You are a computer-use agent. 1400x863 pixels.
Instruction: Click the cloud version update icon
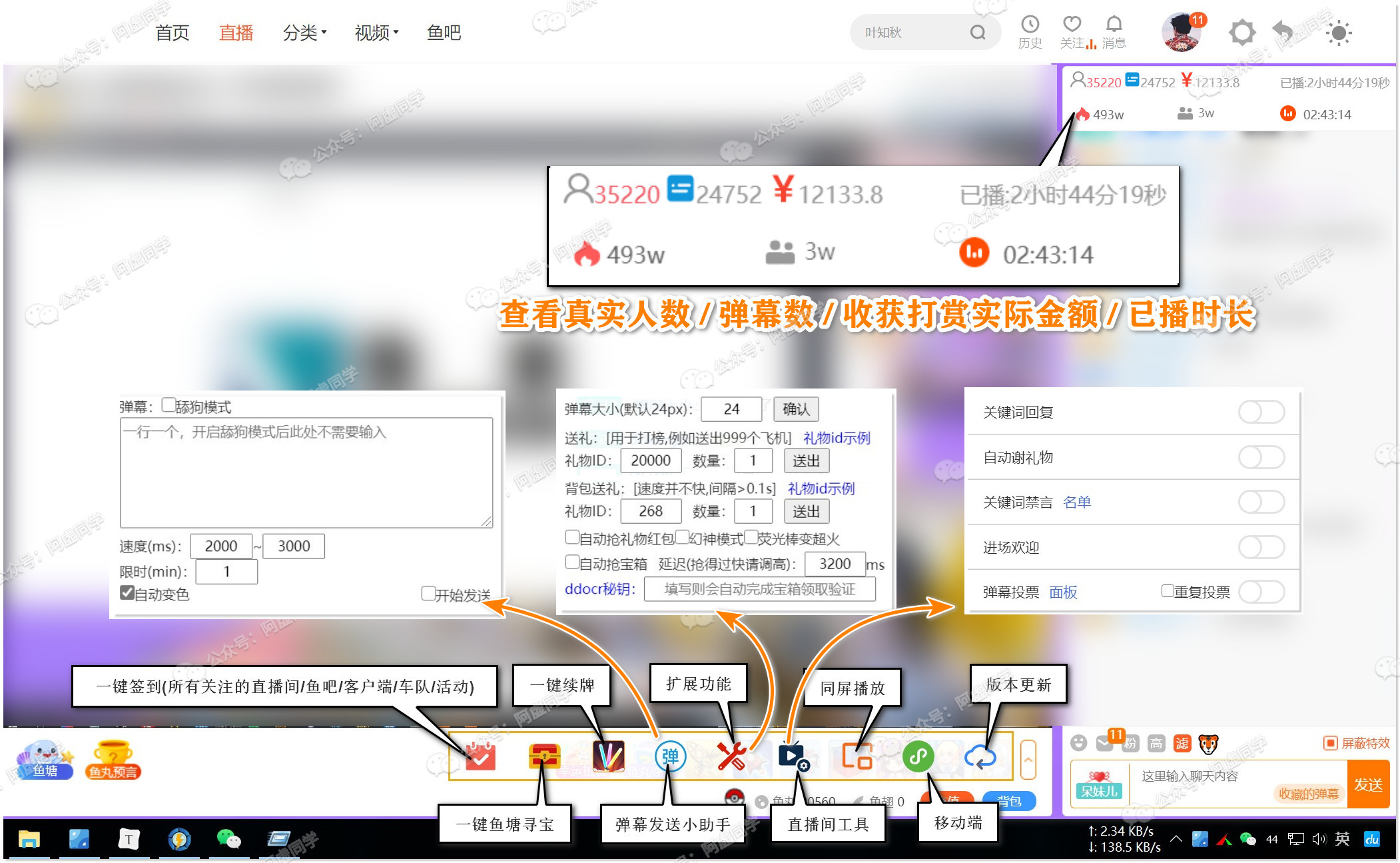point(980,756)
